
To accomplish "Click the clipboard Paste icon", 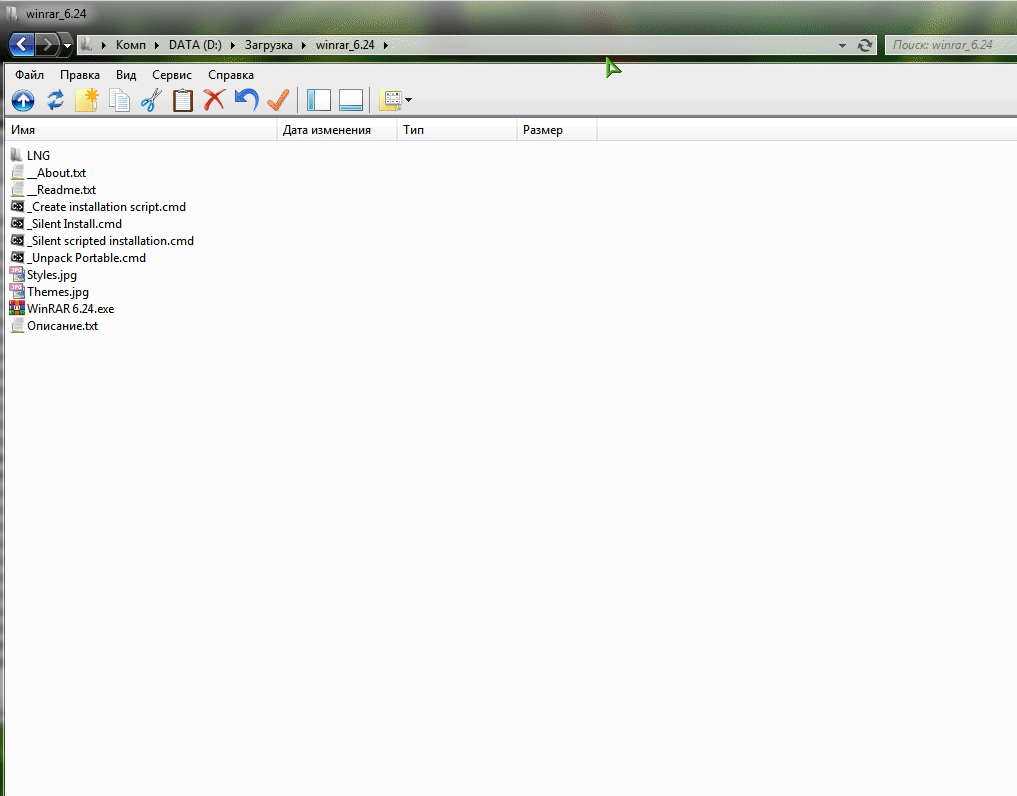I will click(183, 101).
